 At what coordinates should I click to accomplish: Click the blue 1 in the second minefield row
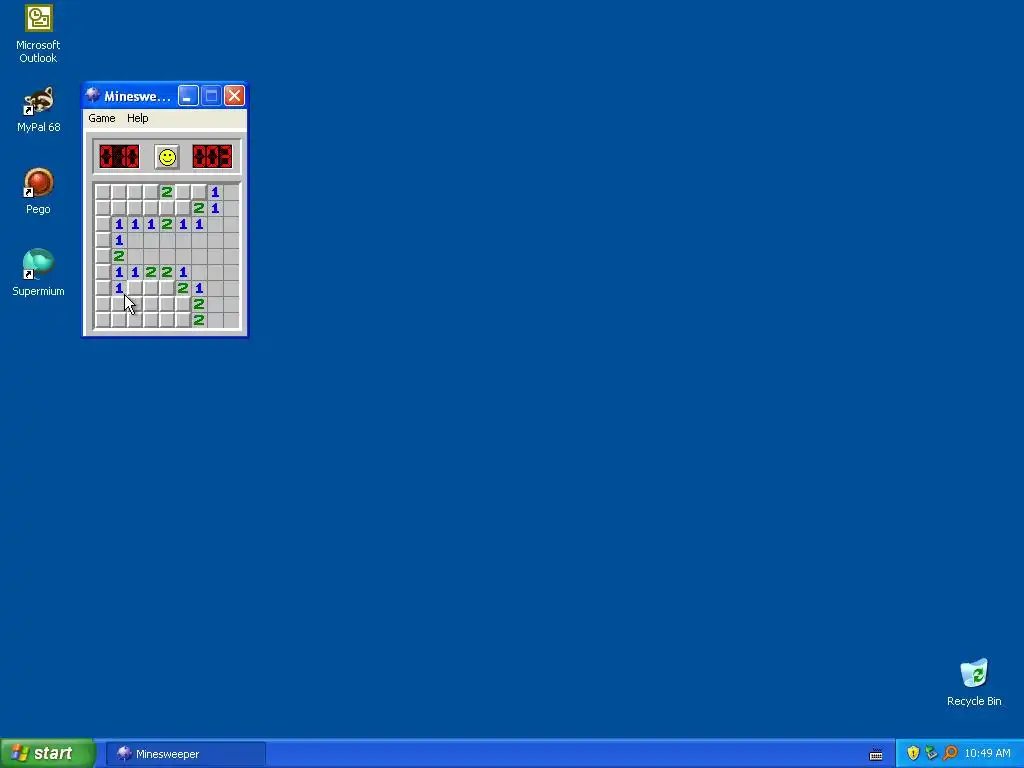[x=215, y=208]
